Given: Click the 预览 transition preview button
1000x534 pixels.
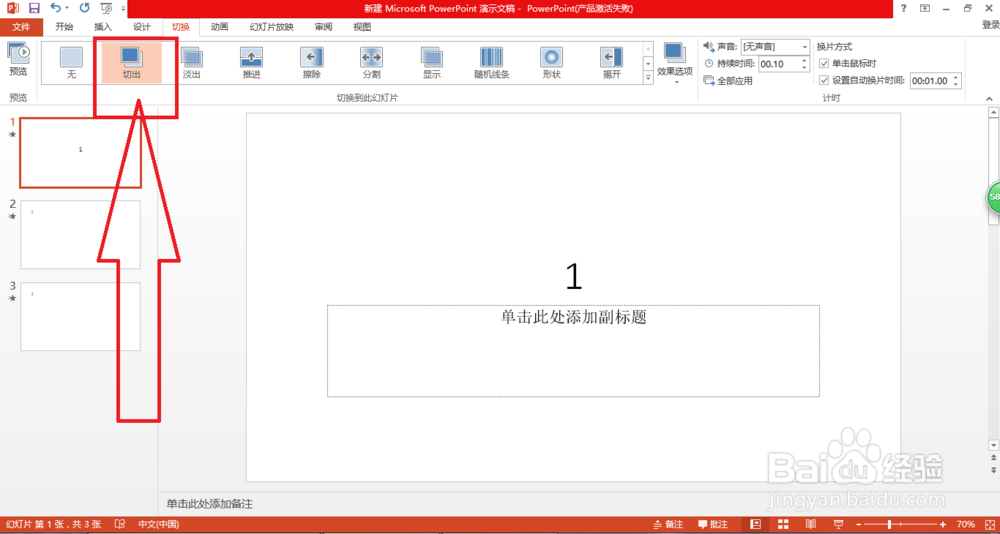Looking at the screenshot, I should [x=18, y=59].
